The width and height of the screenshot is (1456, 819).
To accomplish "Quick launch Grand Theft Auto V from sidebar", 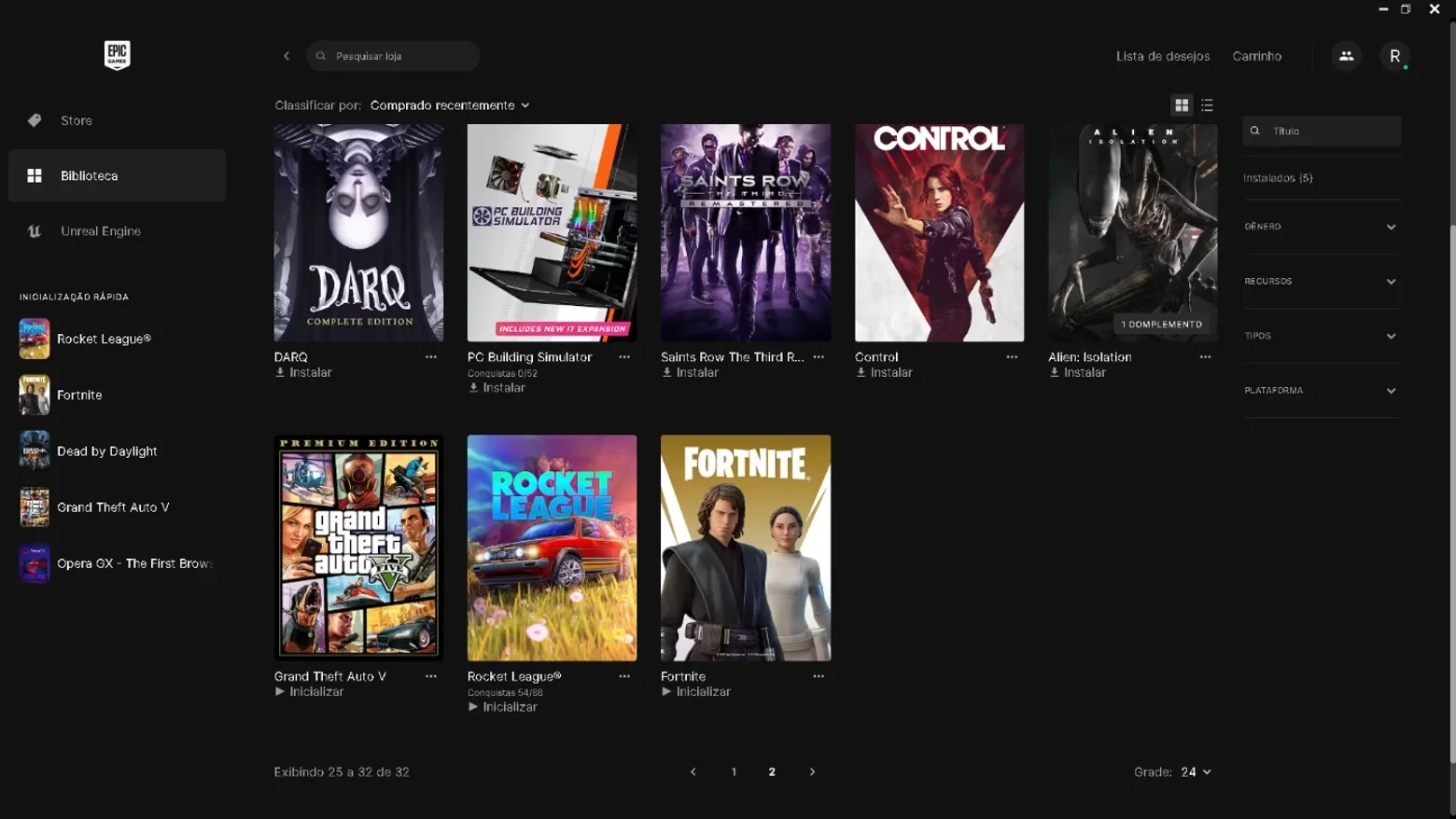I will (x=117, y=507).
